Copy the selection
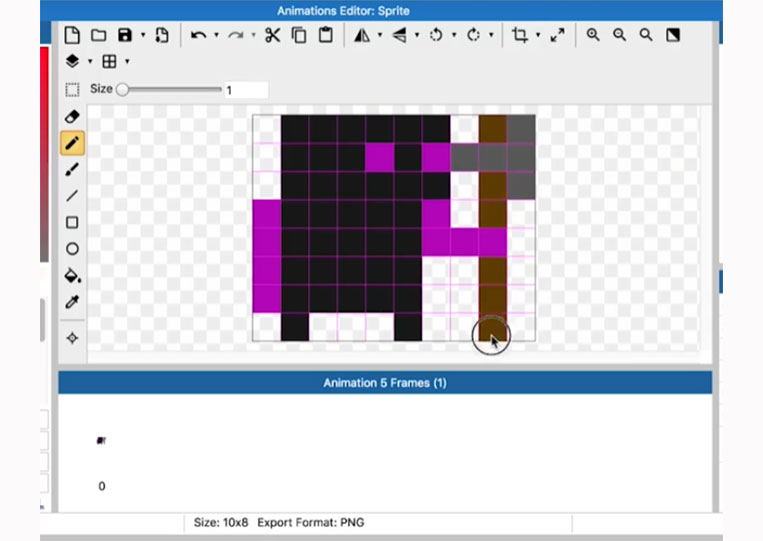The height and width of the screenshot is (541, 763). point(299,35)
